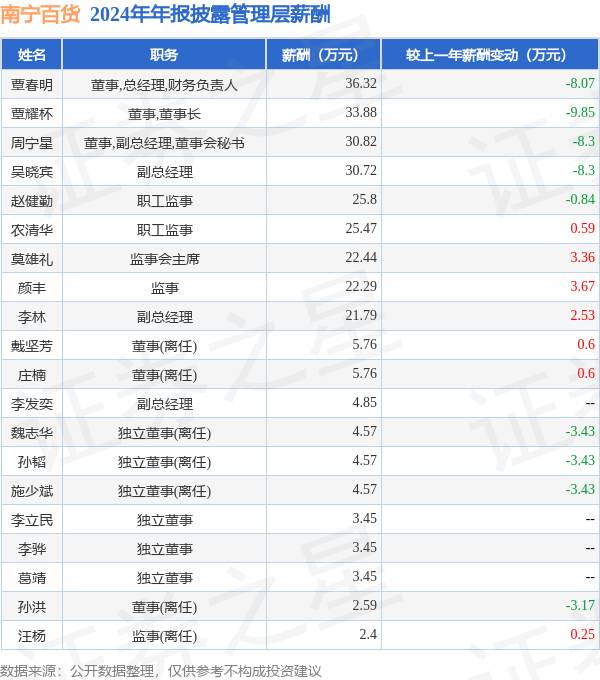Select the name 吴晓宾
This screenshot has height=680, width=600.
32,172
